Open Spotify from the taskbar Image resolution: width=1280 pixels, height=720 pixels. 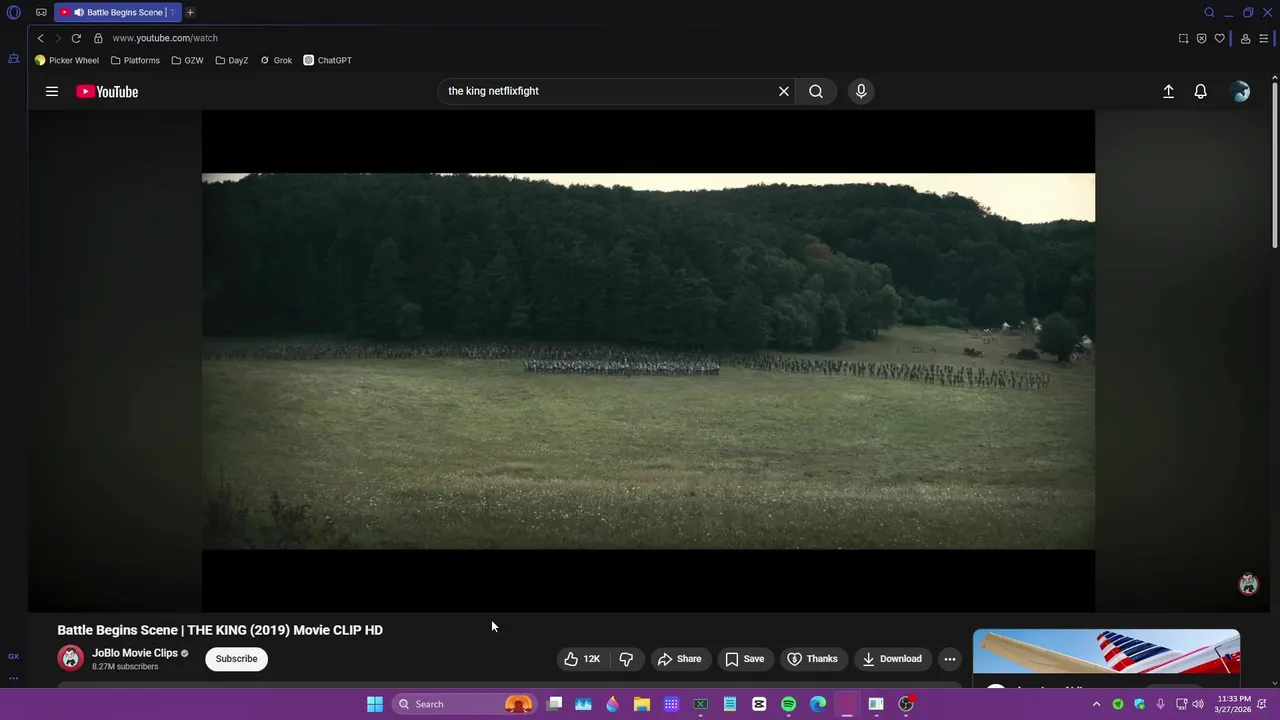(x=788, y=704)
